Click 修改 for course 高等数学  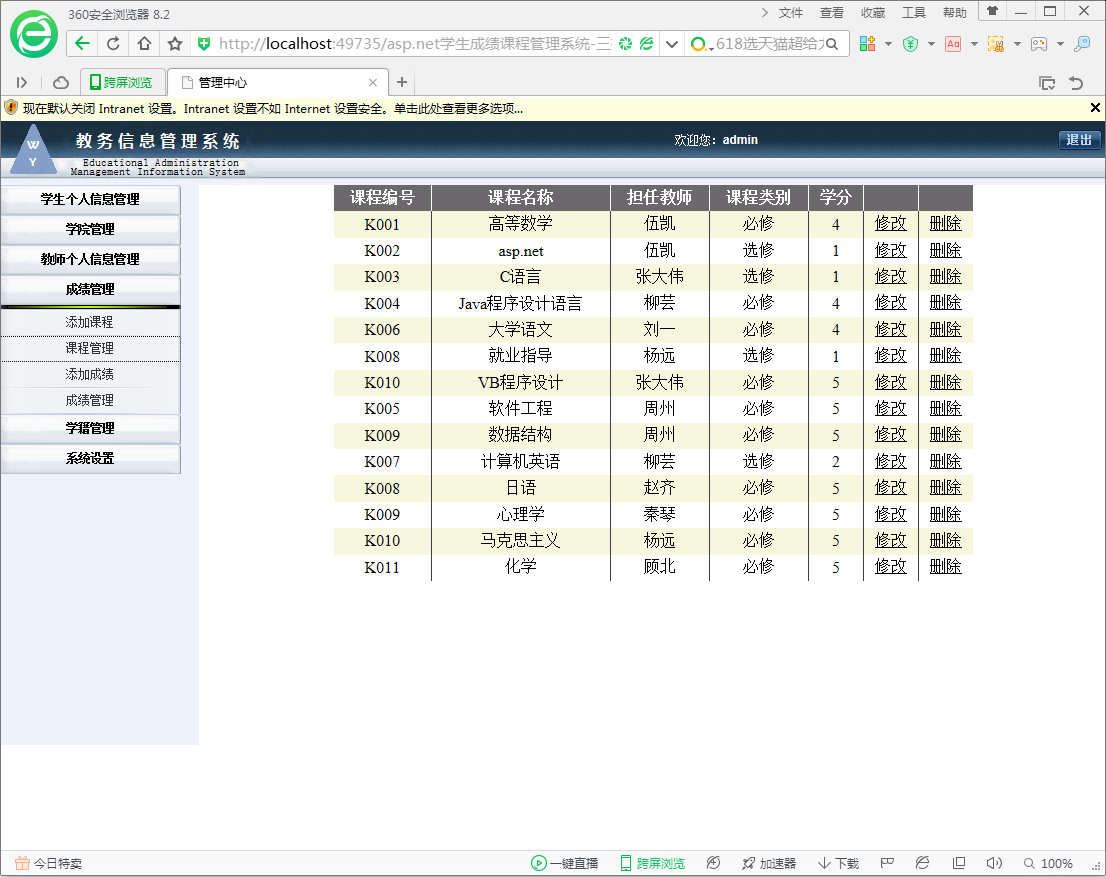coord(890,224)
